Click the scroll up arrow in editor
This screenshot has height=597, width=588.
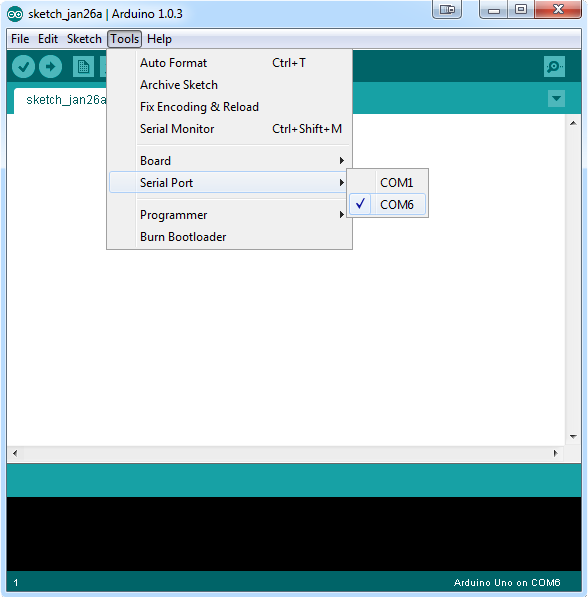[x=573, y=123]
